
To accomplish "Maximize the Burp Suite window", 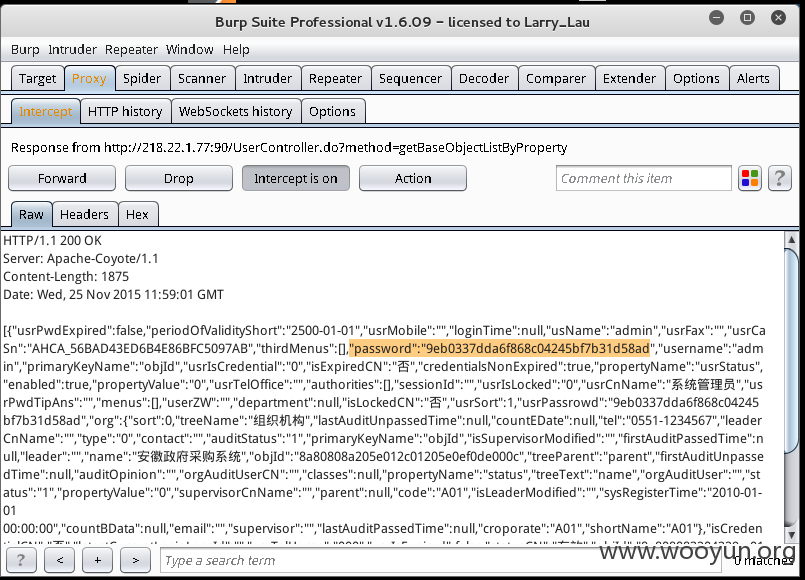I will click(x=748, y=17).
